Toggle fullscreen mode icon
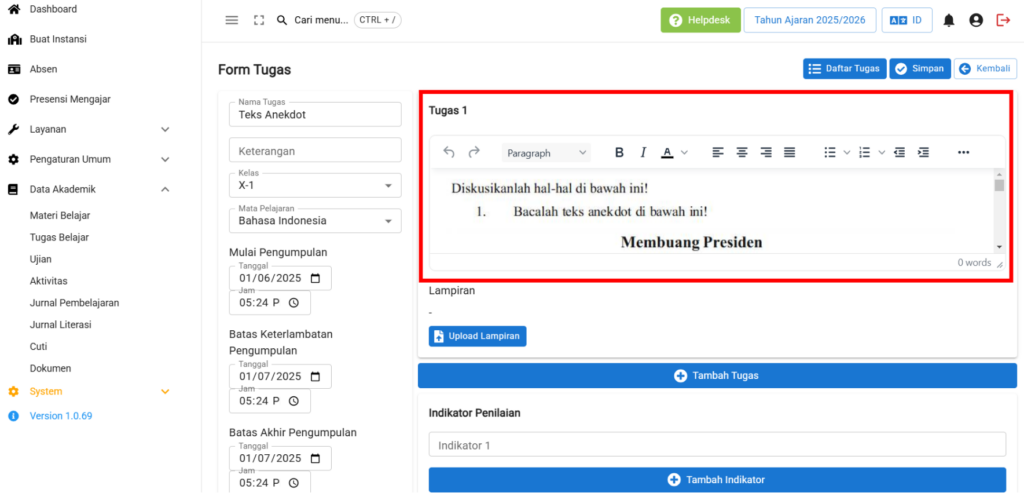The width and height of the screenshot is (1024, 500). click(x=259, y=20)
